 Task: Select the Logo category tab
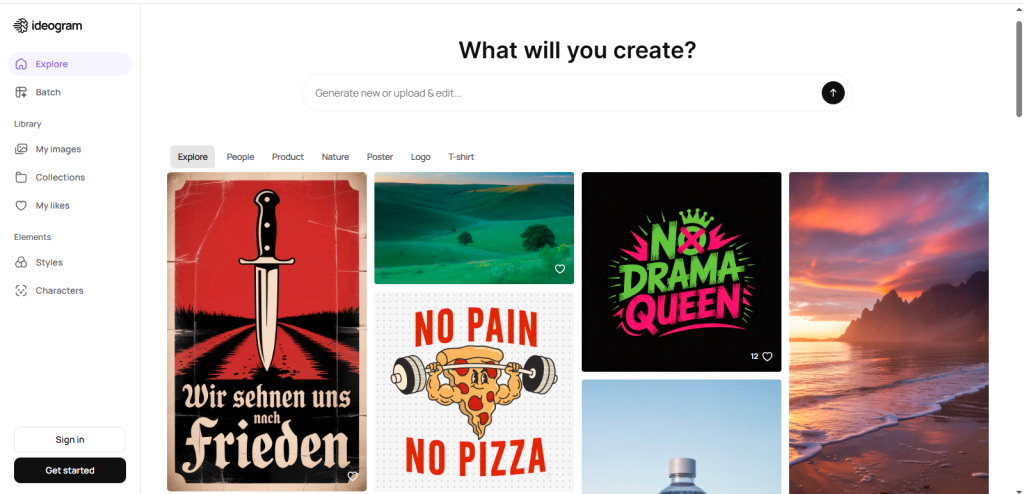(421, 157)
